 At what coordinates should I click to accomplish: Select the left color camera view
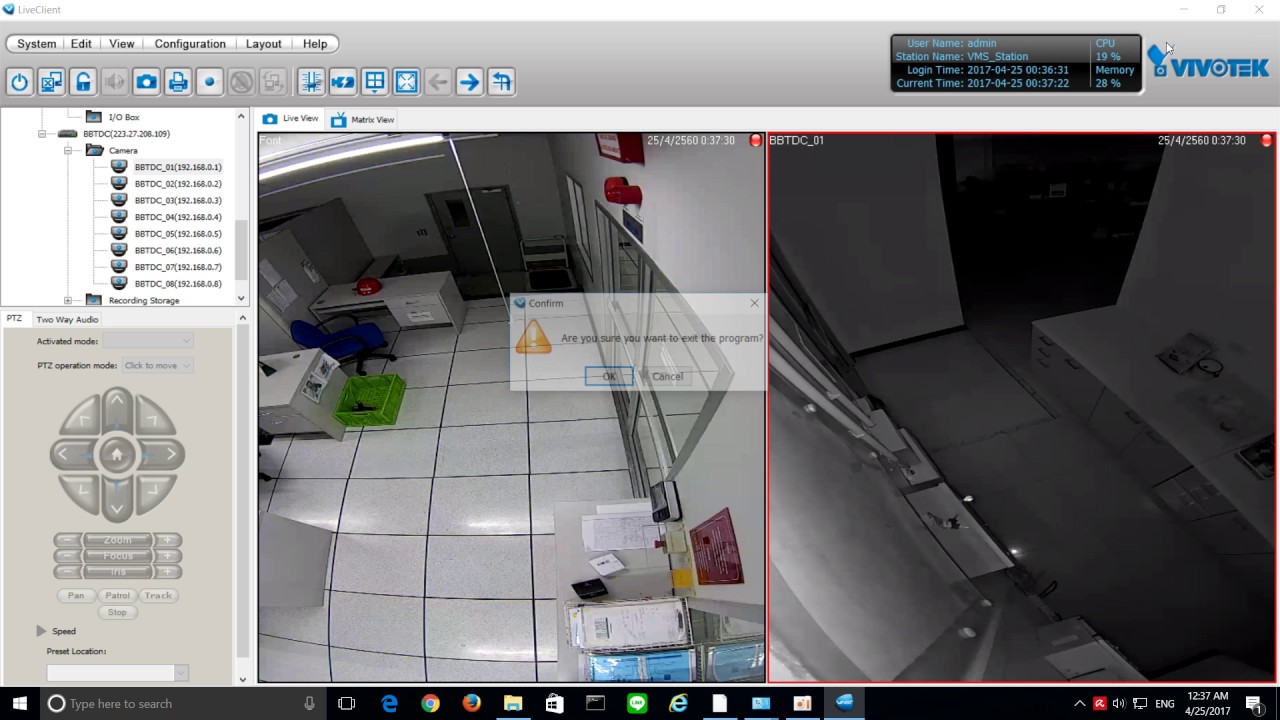512,407
